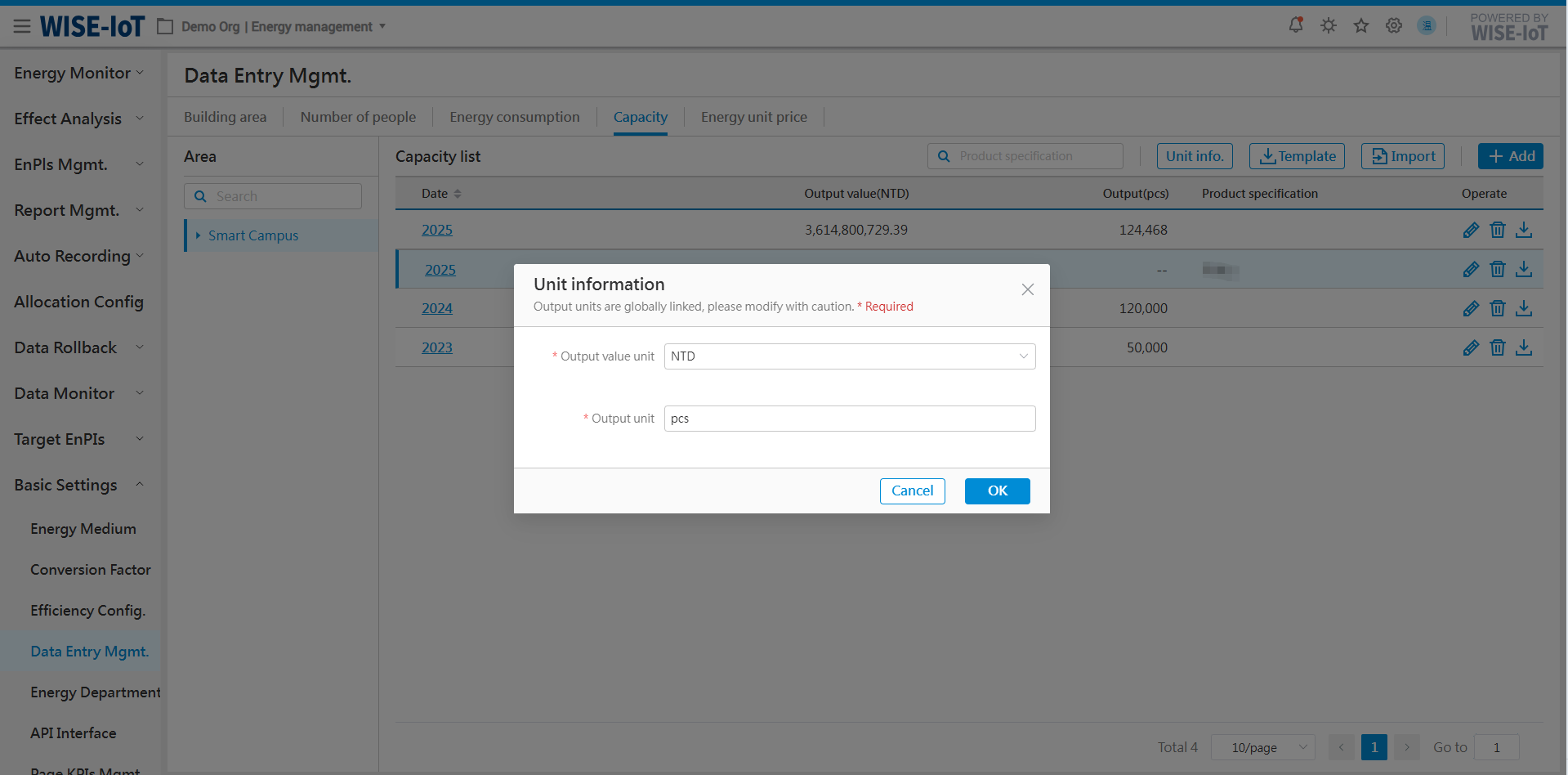1568x775 pixels.
Task: Close the Unit information dialog
Action: click(x=1028, y=289)
